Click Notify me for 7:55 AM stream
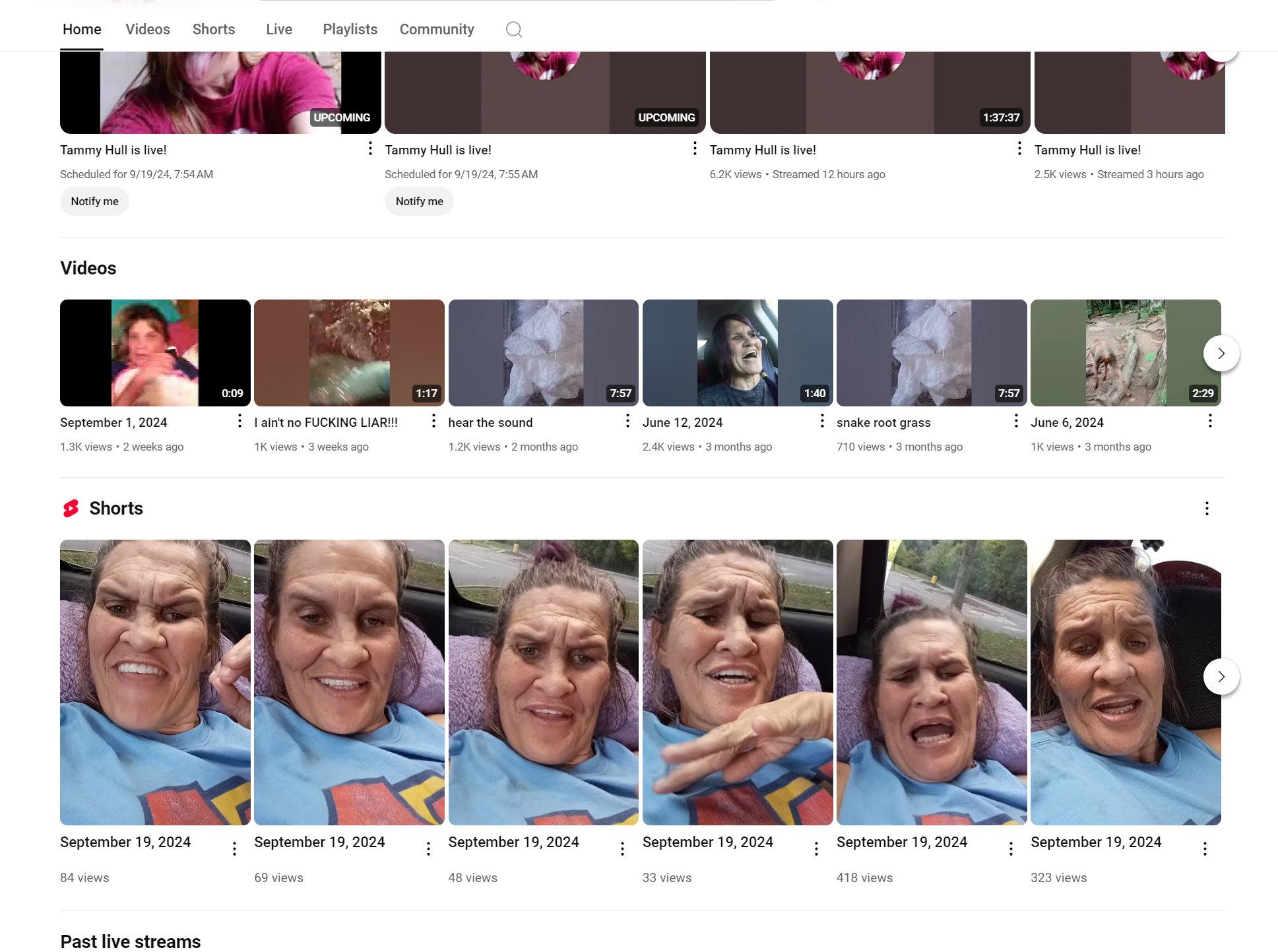 pos(419,201)
